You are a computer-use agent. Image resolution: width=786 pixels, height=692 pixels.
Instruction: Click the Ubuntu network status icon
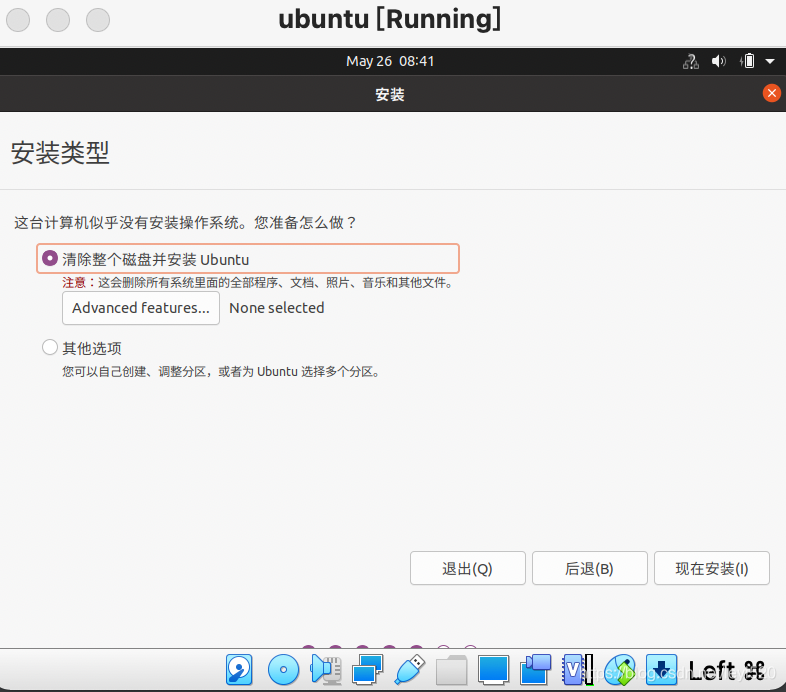691,61
